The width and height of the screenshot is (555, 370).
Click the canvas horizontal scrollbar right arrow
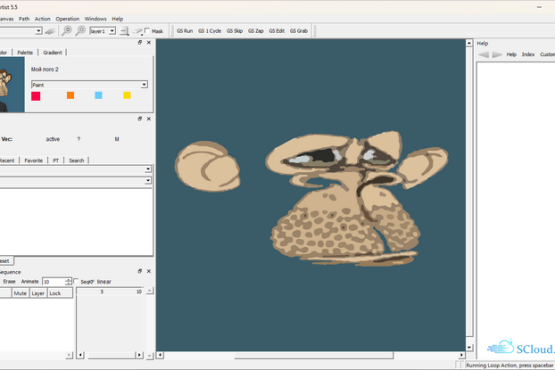(462, 355)
